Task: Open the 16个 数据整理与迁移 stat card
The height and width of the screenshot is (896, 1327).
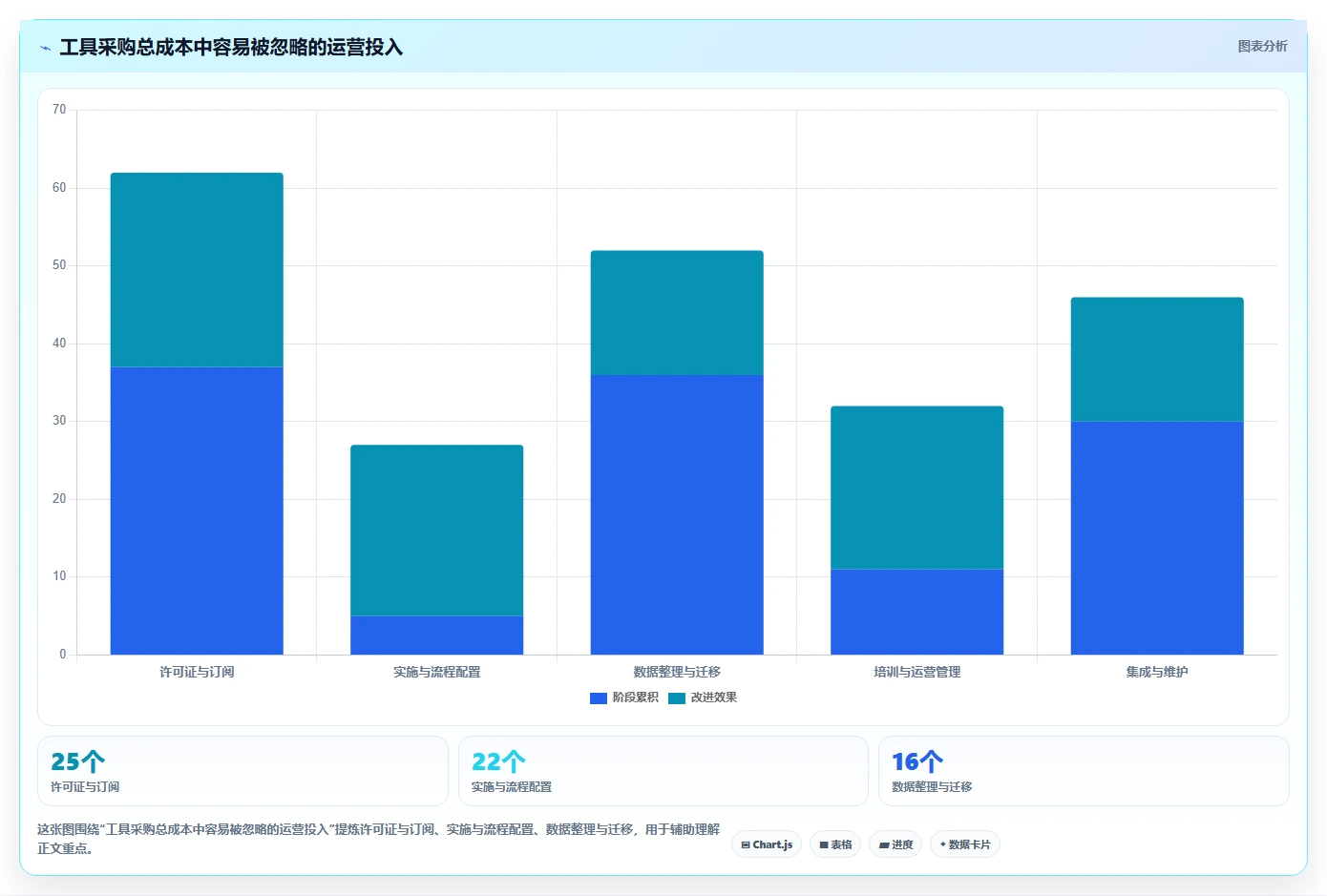Action: [x=1084, y=771]
